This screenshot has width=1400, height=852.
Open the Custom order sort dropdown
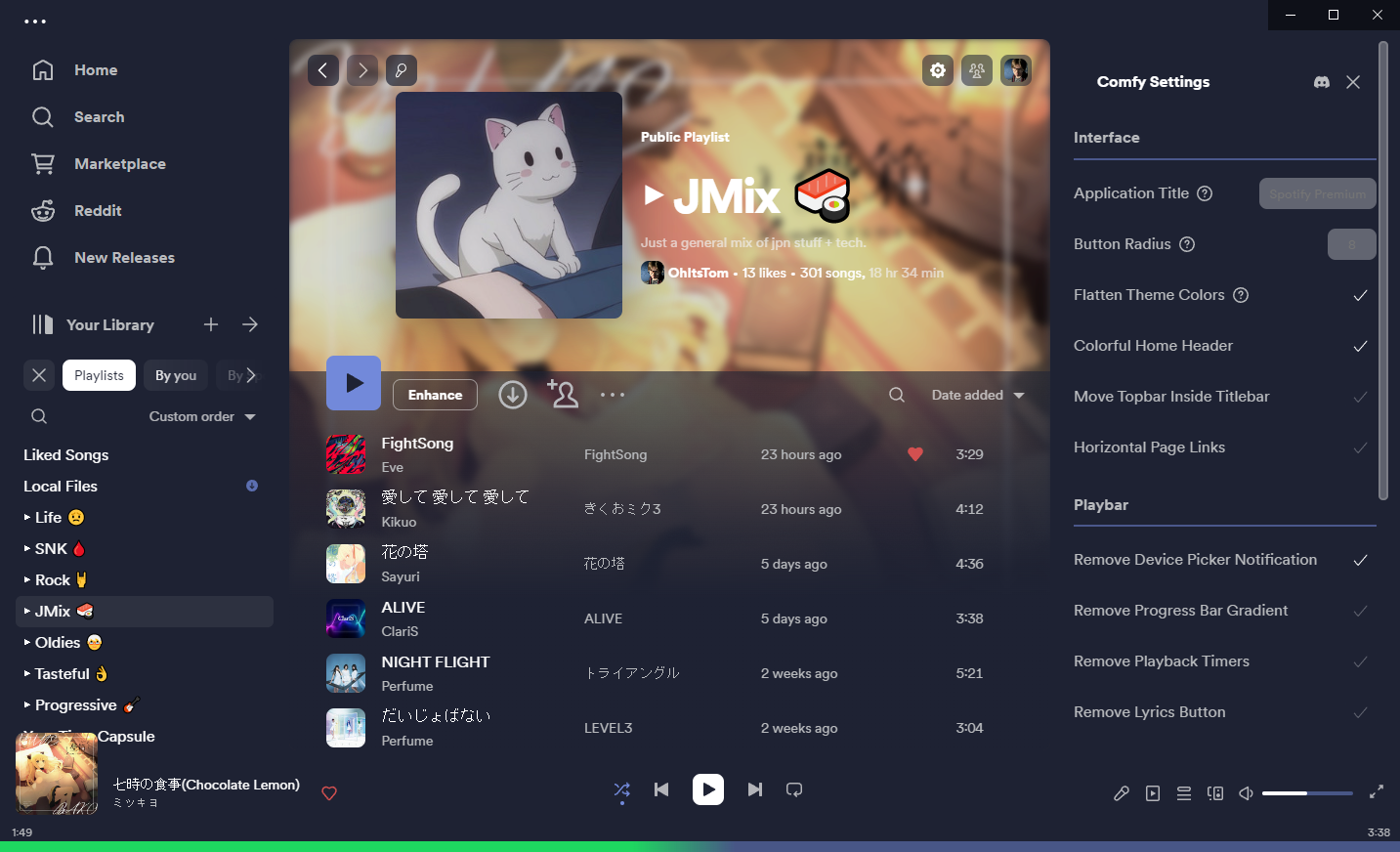point(202,416)
